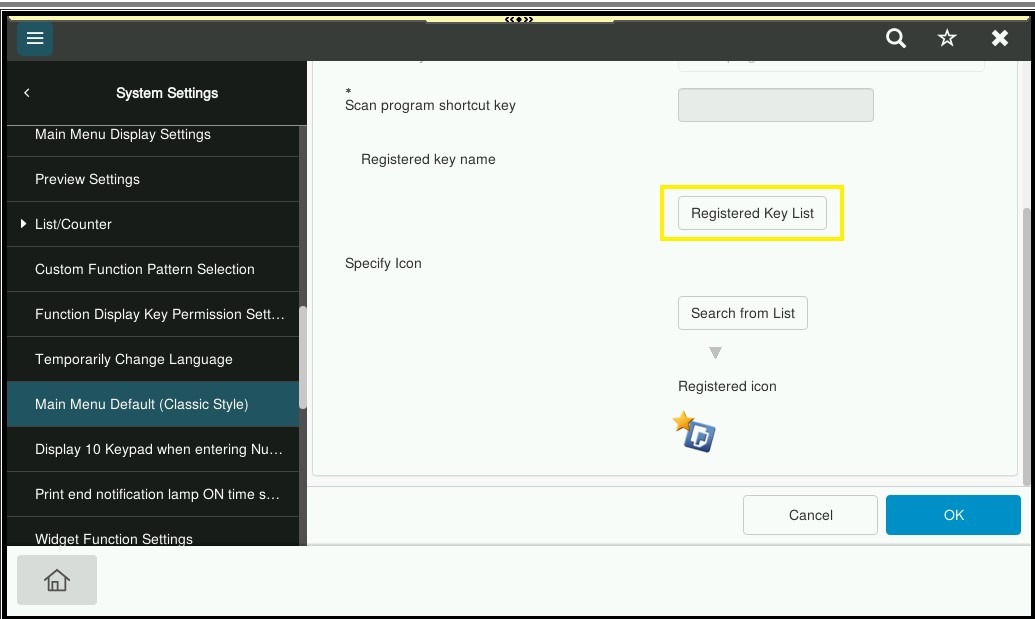Screen dimensions: 1035x619
Task: Open Widget Function Settings
Action: tap(114, 538)
